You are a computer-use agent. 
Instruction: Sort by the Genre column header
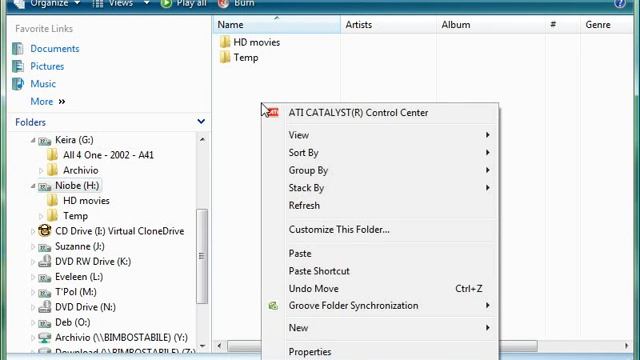pos(607,24)
